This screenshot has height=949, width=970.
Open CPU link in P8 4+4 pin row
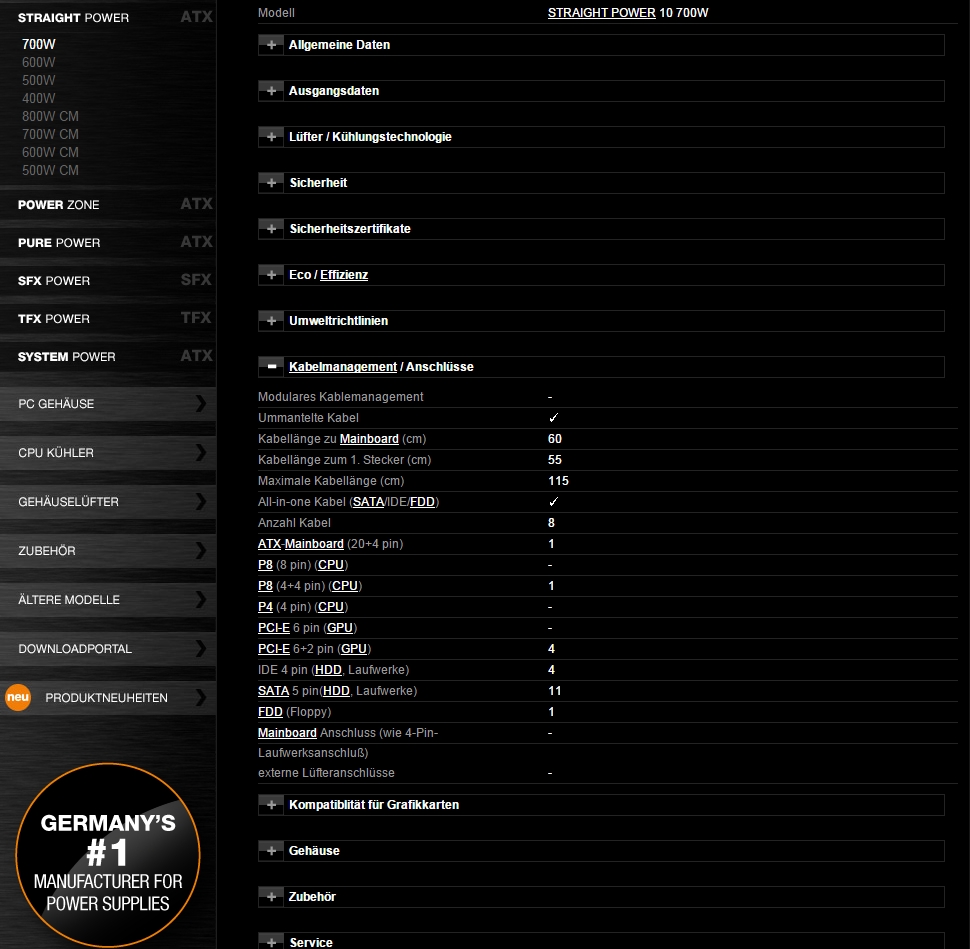pyautogui.click(x=345, y=586)
